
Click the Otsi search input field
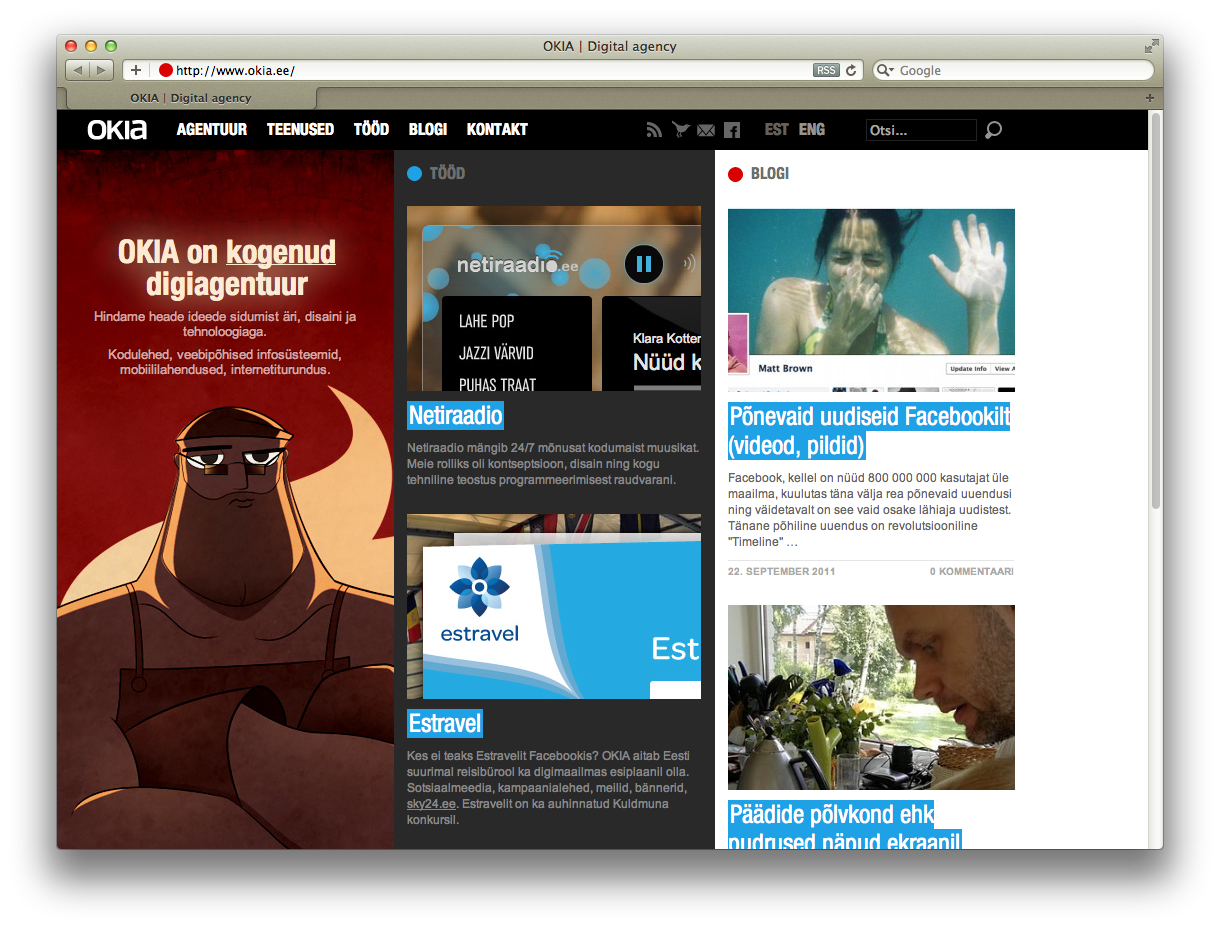pyautogui.click(x=920, y=130)
